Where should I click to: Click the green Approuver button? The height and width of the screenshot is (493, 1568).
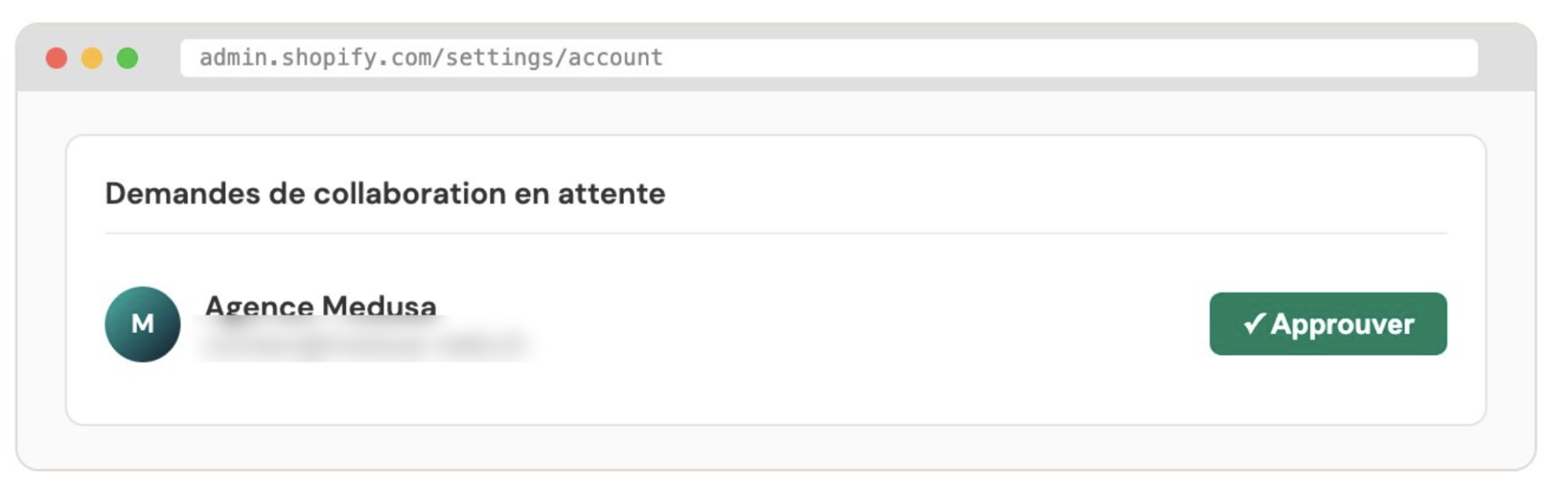(1327, 324)
